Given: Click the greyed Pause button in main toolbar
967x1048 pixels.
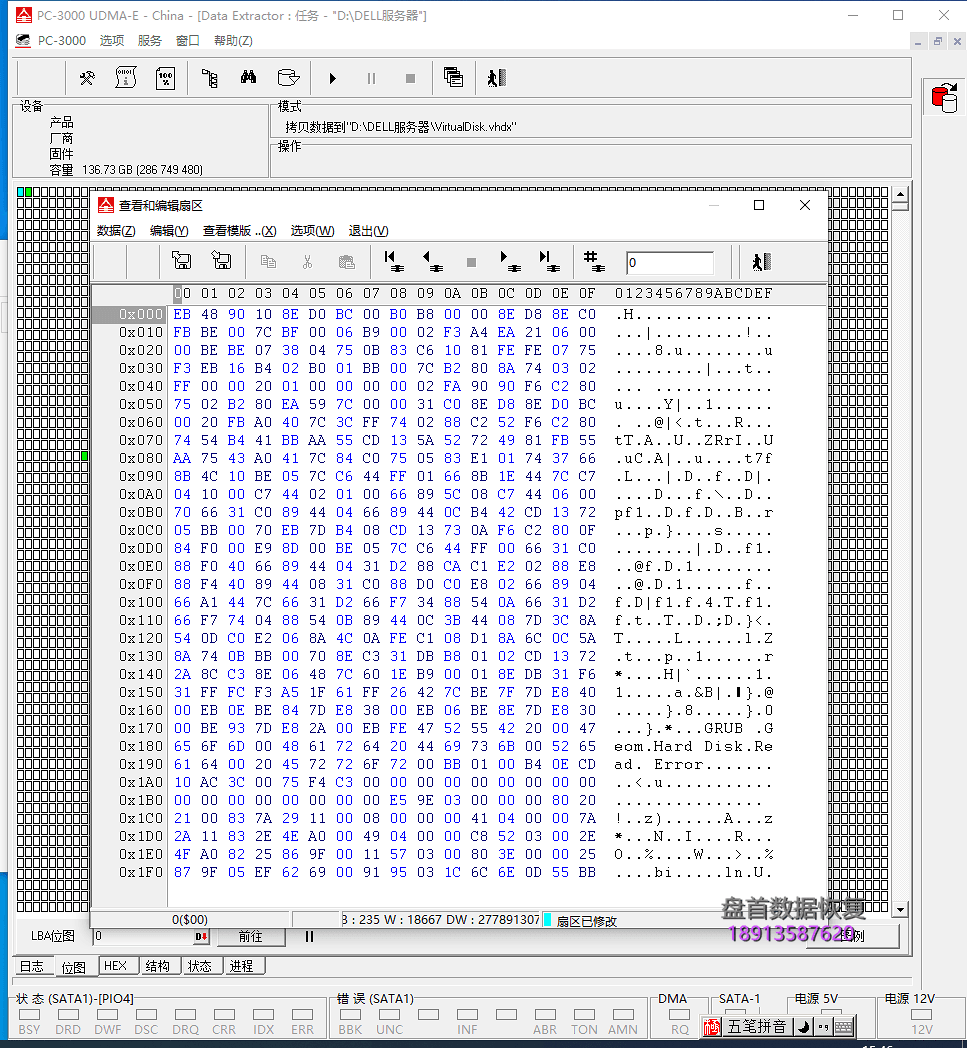Looking at the screenshot, I should pyautogui.click(x=372, y=78).
